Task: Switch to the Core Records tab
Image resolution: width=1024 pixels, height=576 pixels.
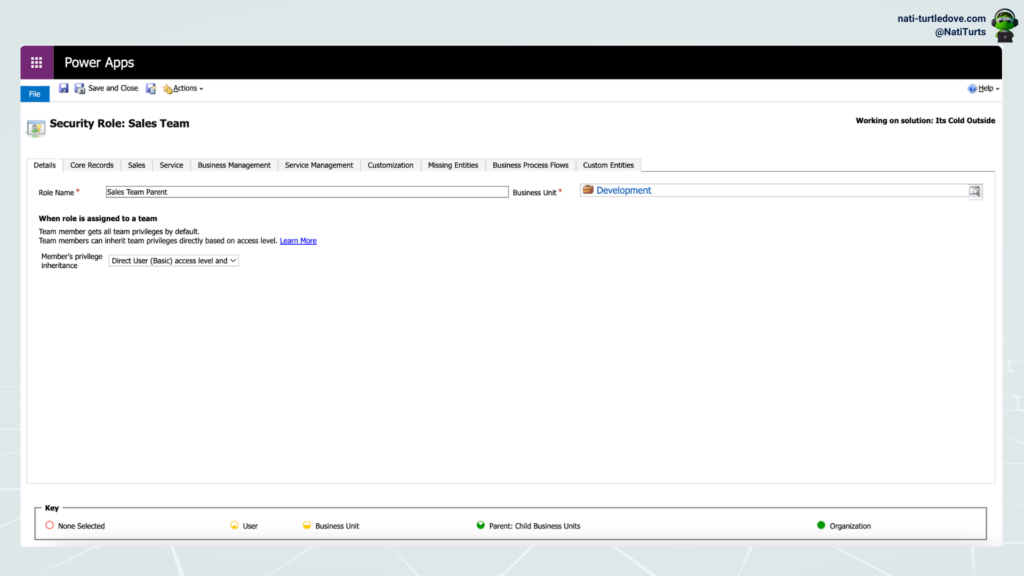Action: pyautogui.click(x=92, y=165)
